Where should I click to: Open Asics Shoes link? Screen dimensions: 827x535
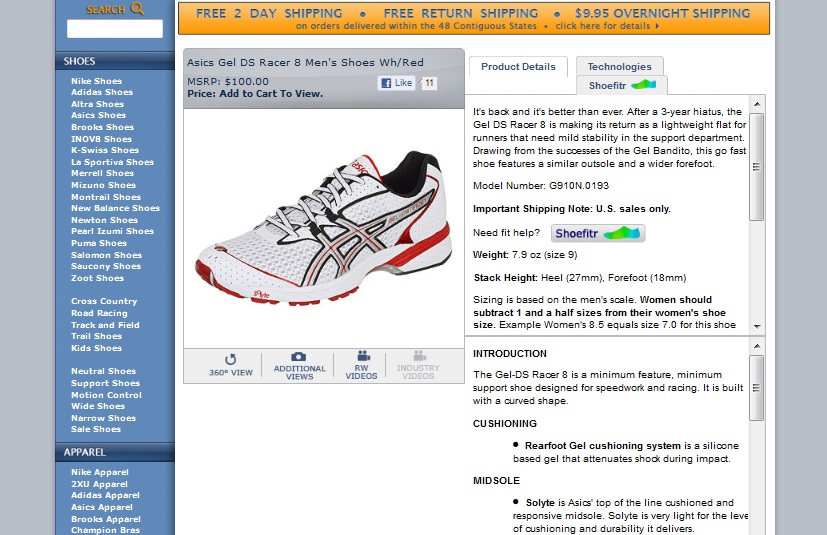(99, 116)
